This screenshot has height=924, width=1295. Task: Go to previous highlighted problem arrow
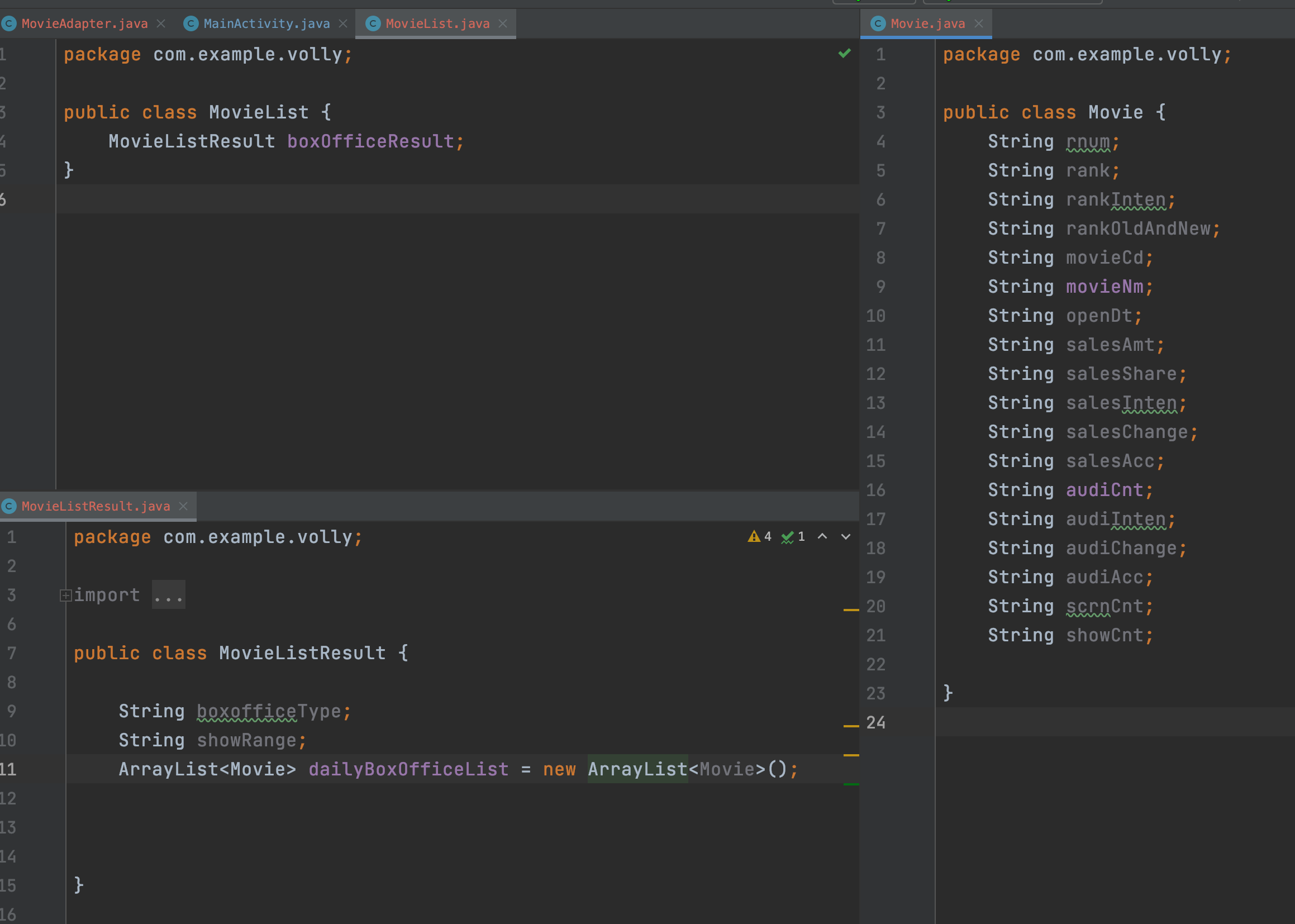click(822, 536)
